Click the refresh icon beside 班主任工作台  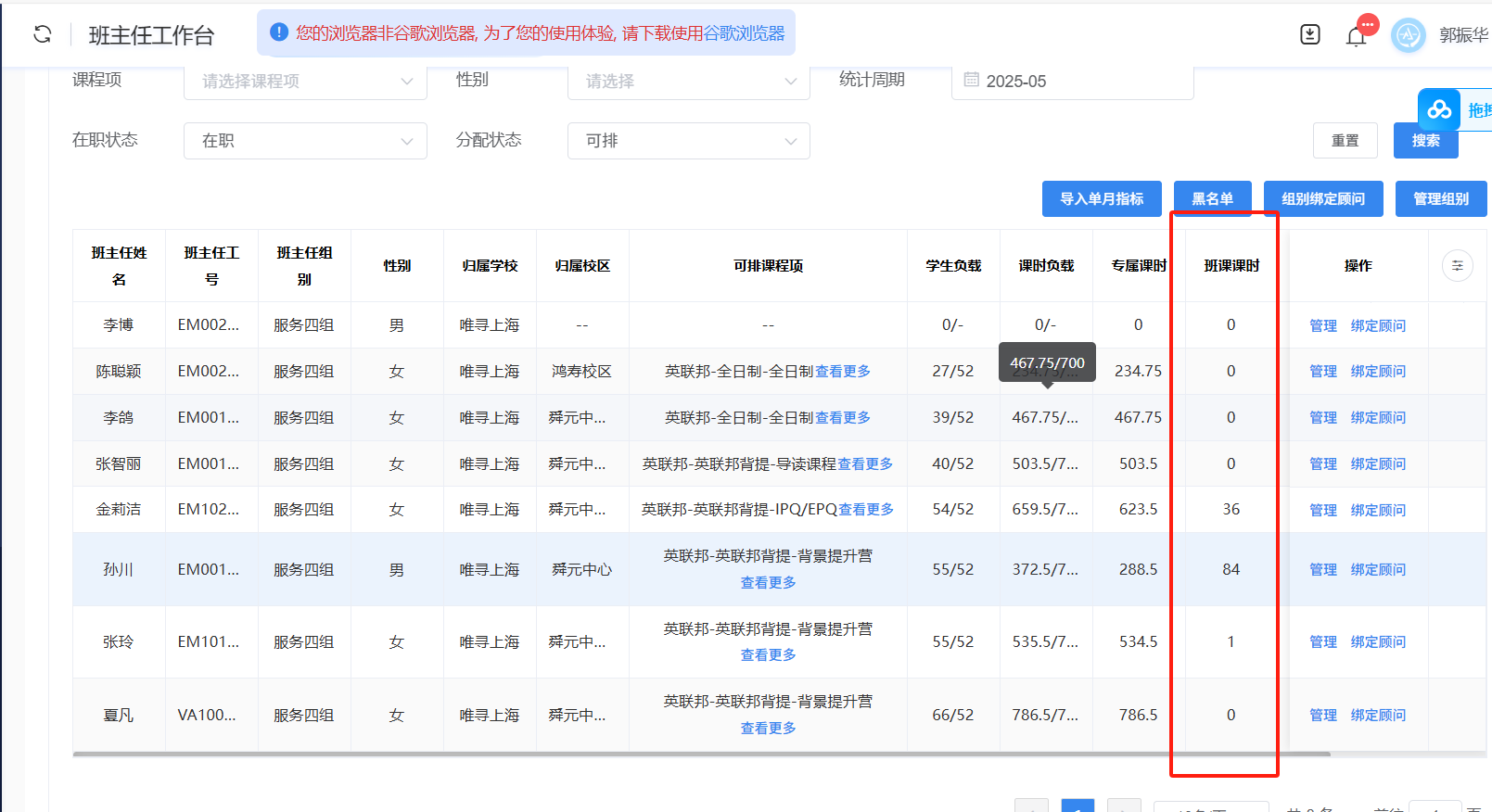point(43,34)
